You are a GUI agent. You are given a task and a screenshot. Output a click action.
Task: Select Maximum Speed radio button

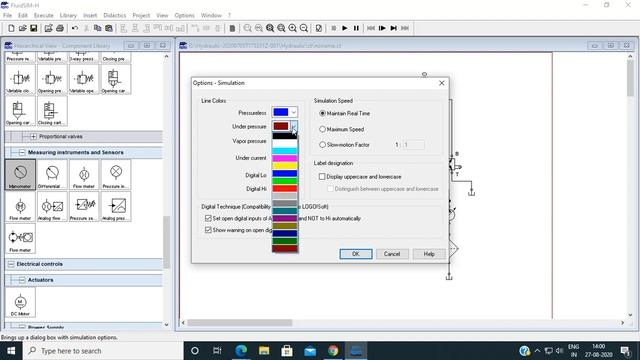tap(322, 129)
